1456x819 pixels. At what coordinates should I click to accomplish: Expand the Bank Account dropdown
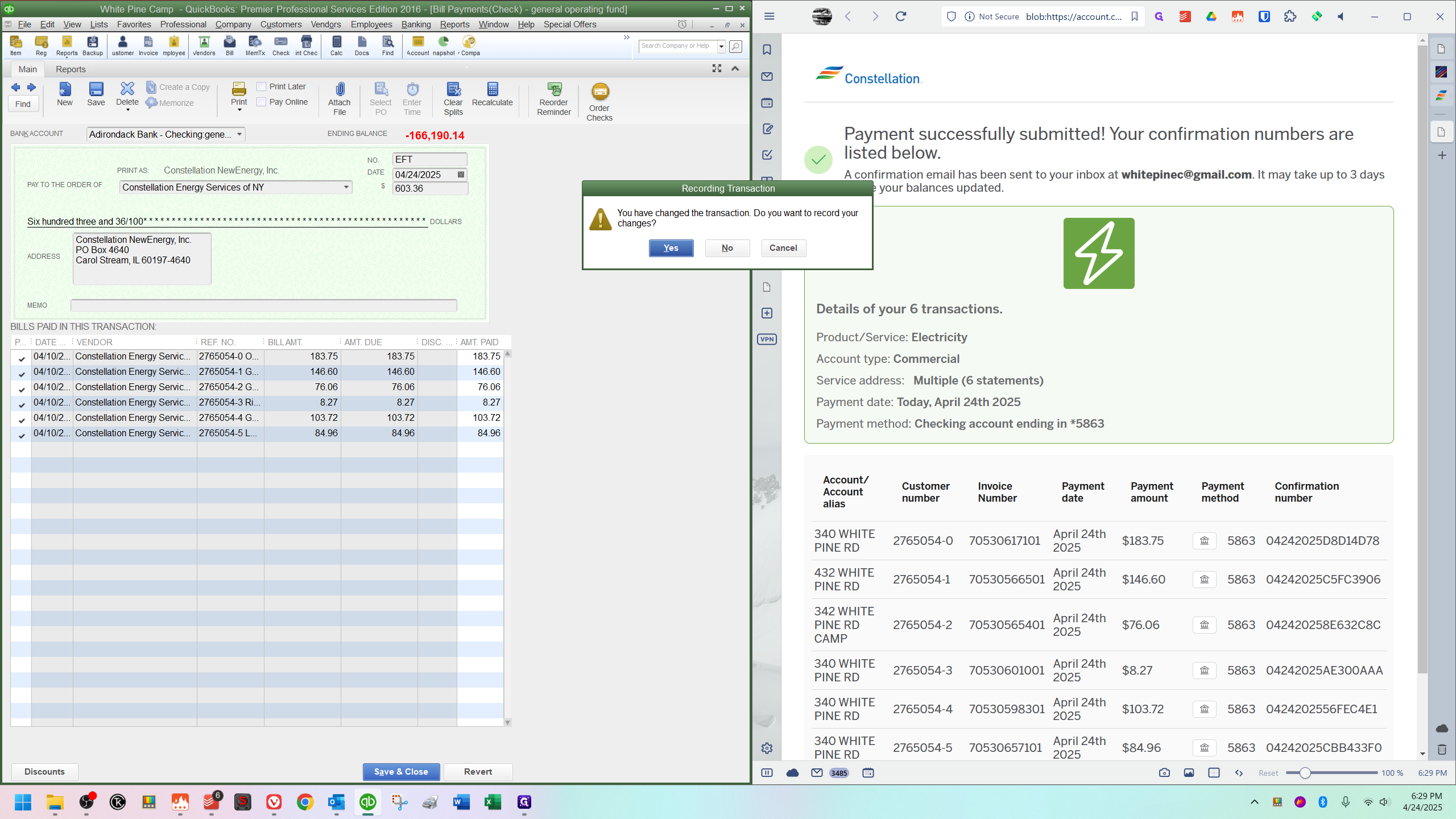point(239,134)
